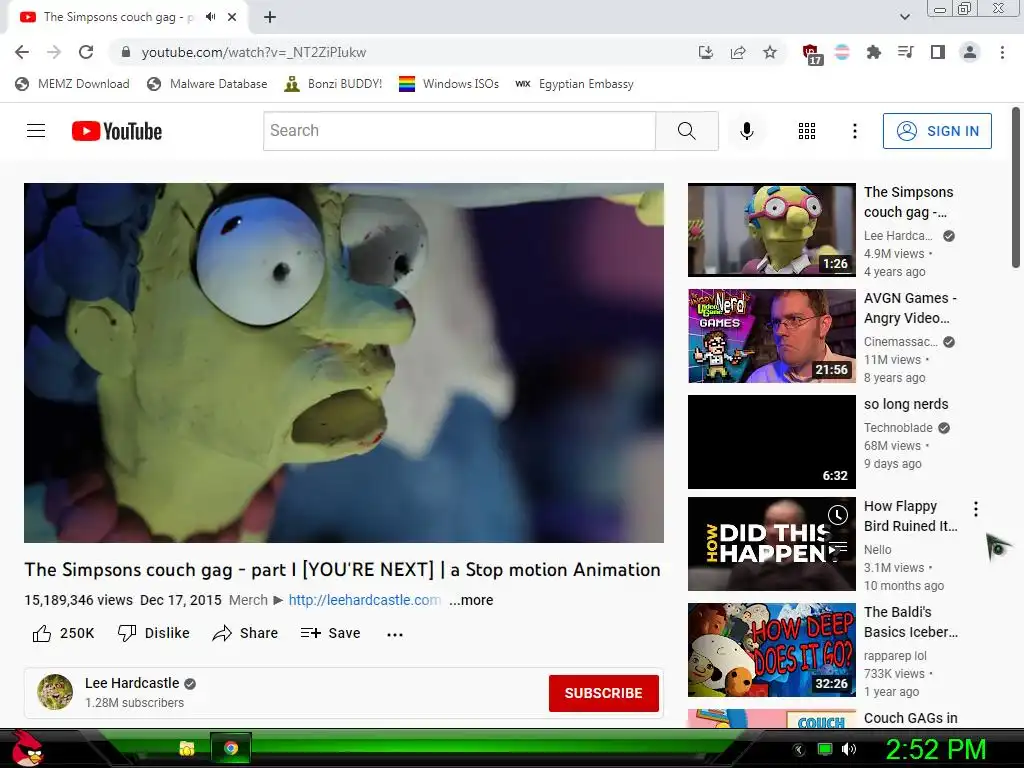
Task: Click SIGN IN button
Action: 937,131
